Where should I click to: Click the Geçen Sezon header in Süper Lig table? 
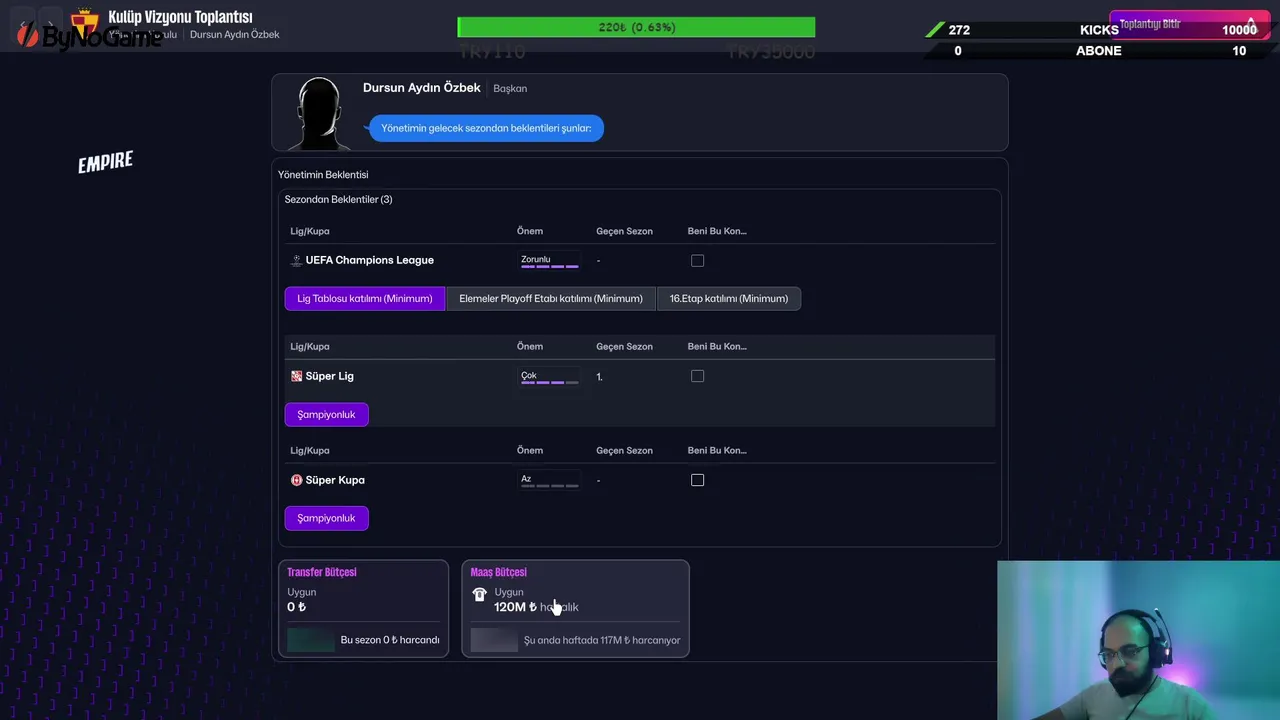click(624, 346)
